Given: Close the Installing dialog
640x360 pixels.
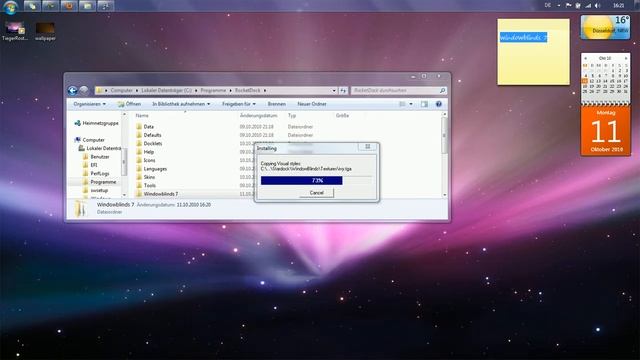Looking at the screenshot, I should (368, 147).
